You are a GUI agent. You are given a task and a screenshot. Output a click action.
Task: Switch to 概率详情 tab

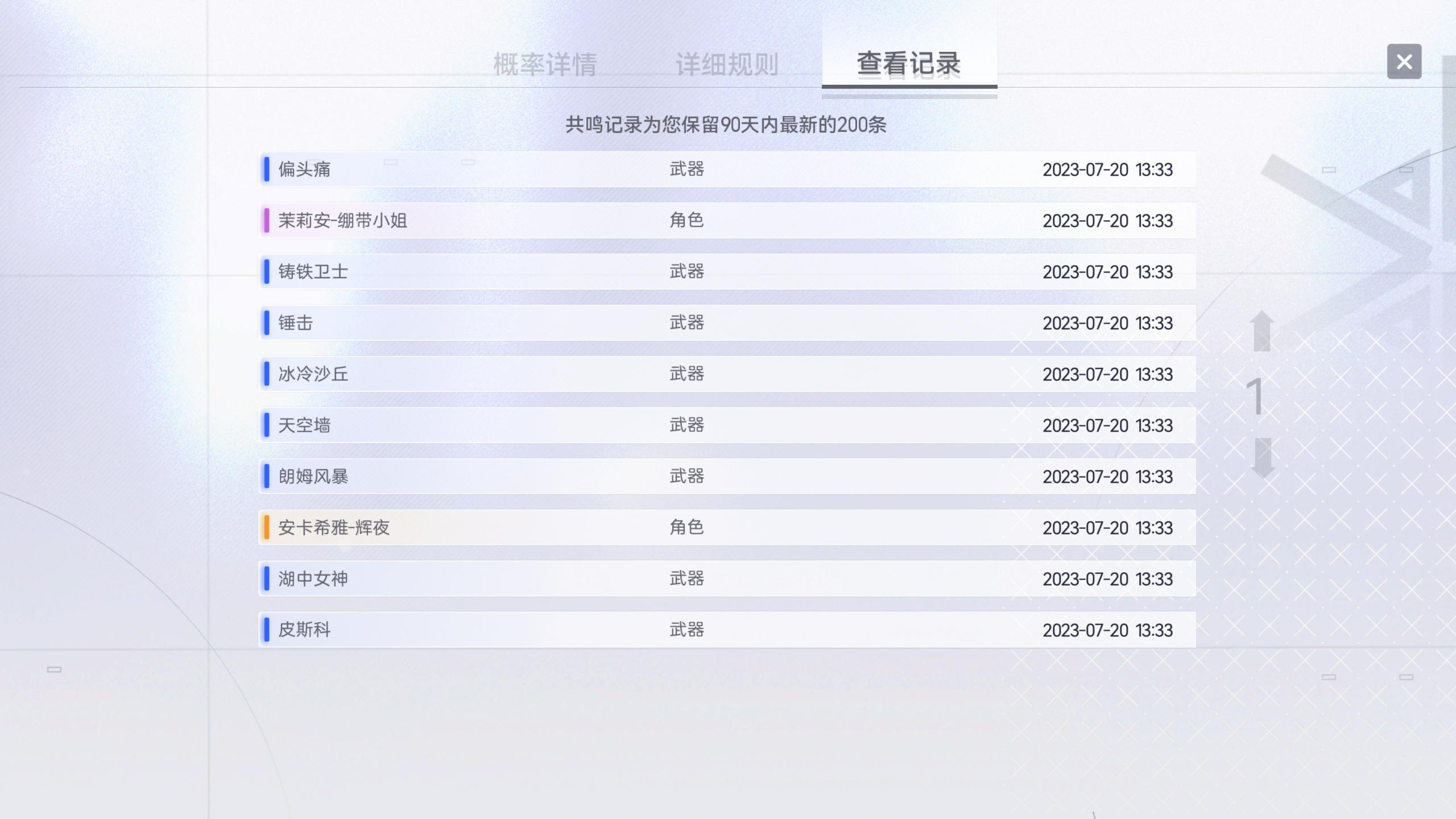pyautogui.click(x=545, y=64)
